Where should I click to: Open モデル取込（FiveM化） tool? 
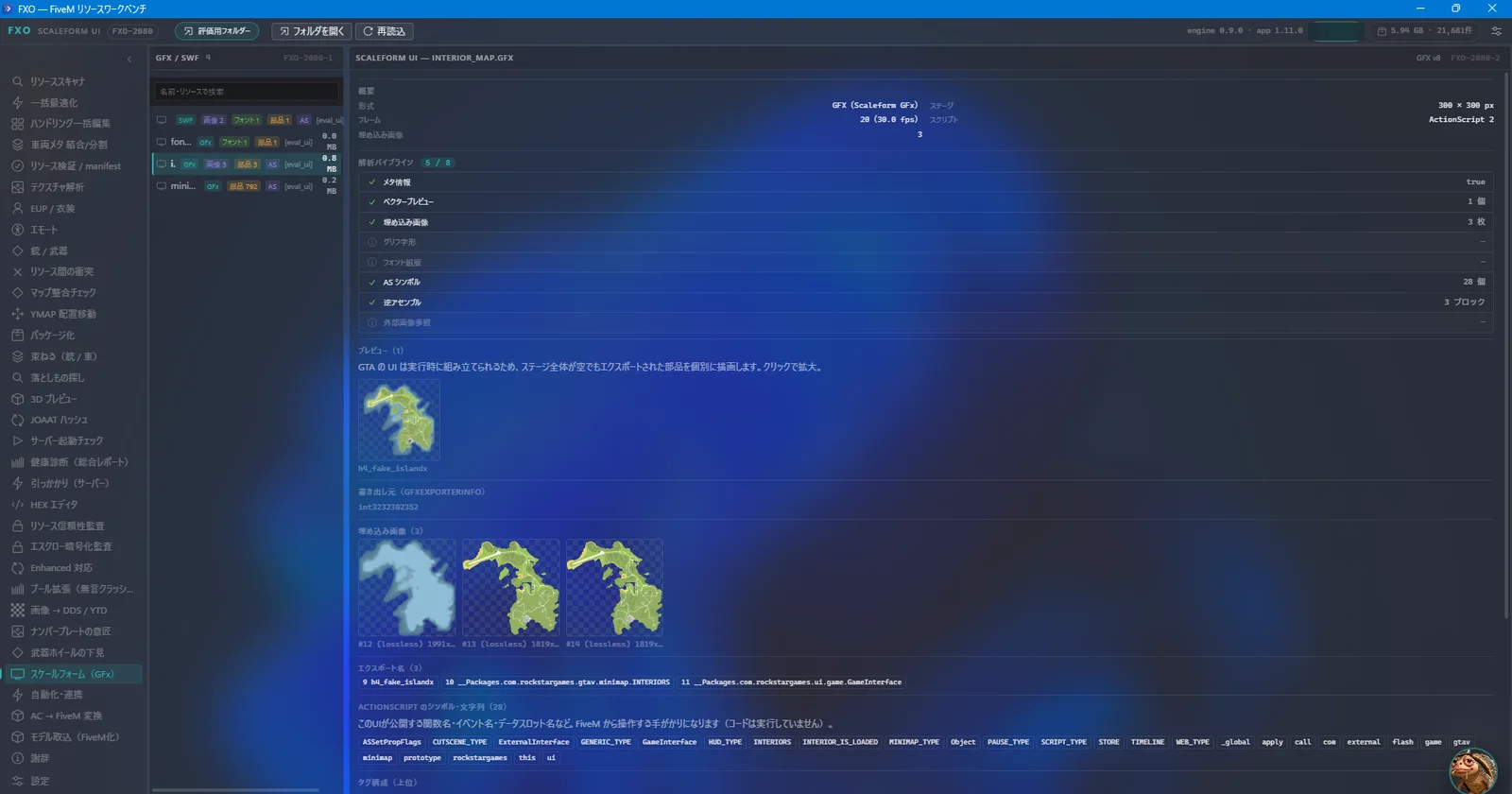pyautogui.click(x=74, y=737)
